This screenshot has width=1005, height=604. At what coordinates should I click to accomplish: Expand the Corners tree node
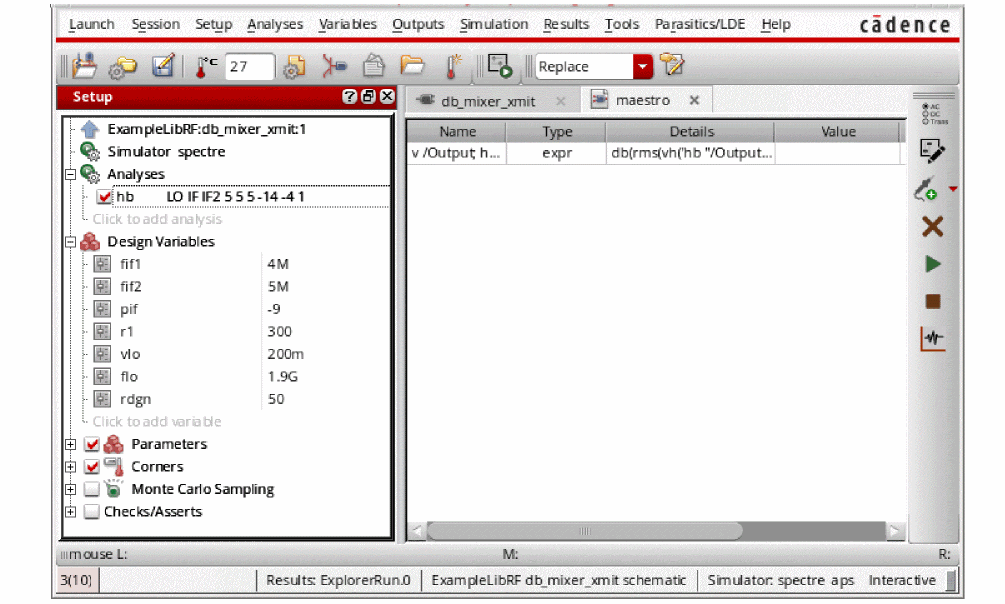[71, 467]
